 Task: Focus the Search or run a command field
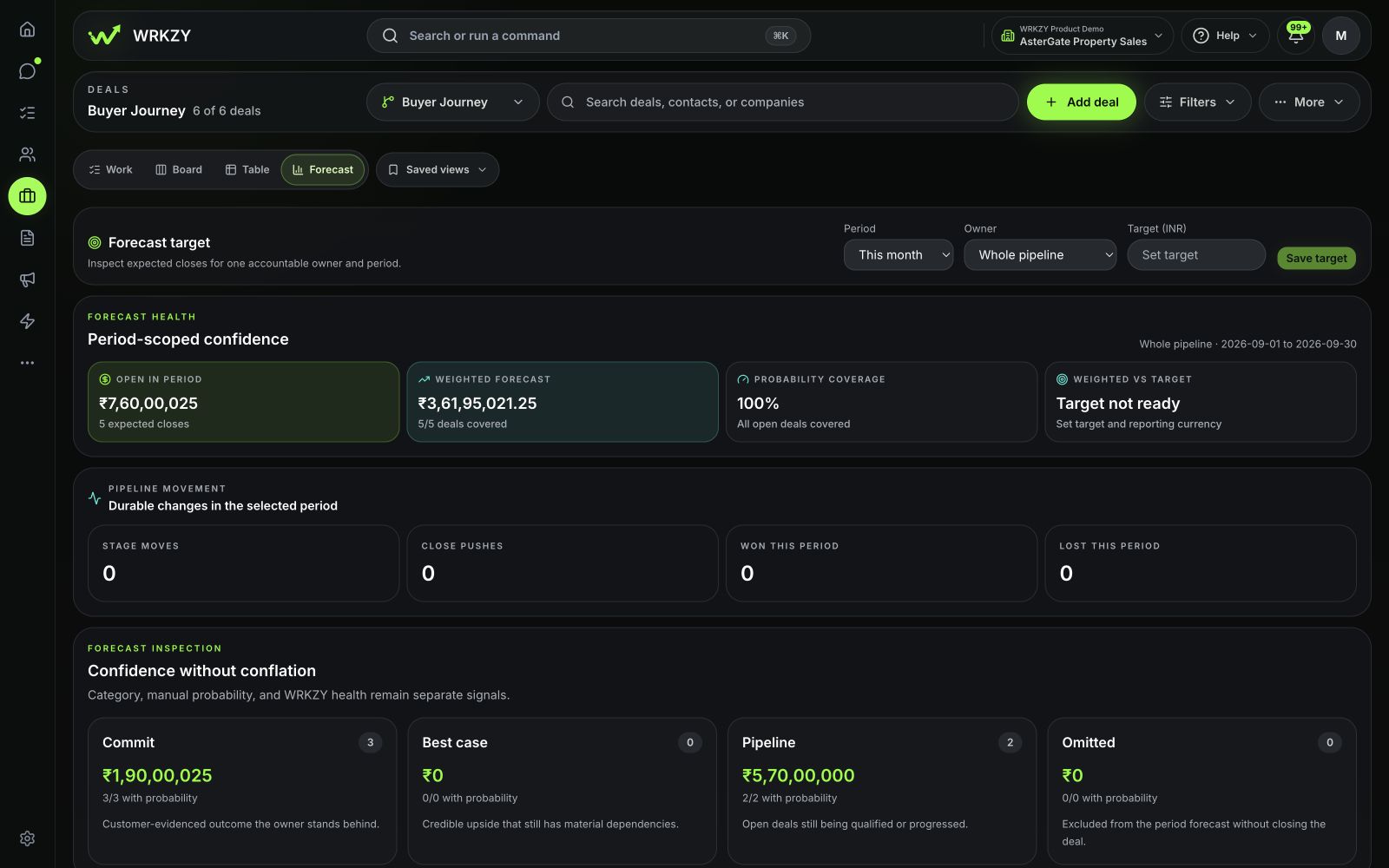[589, 36]
